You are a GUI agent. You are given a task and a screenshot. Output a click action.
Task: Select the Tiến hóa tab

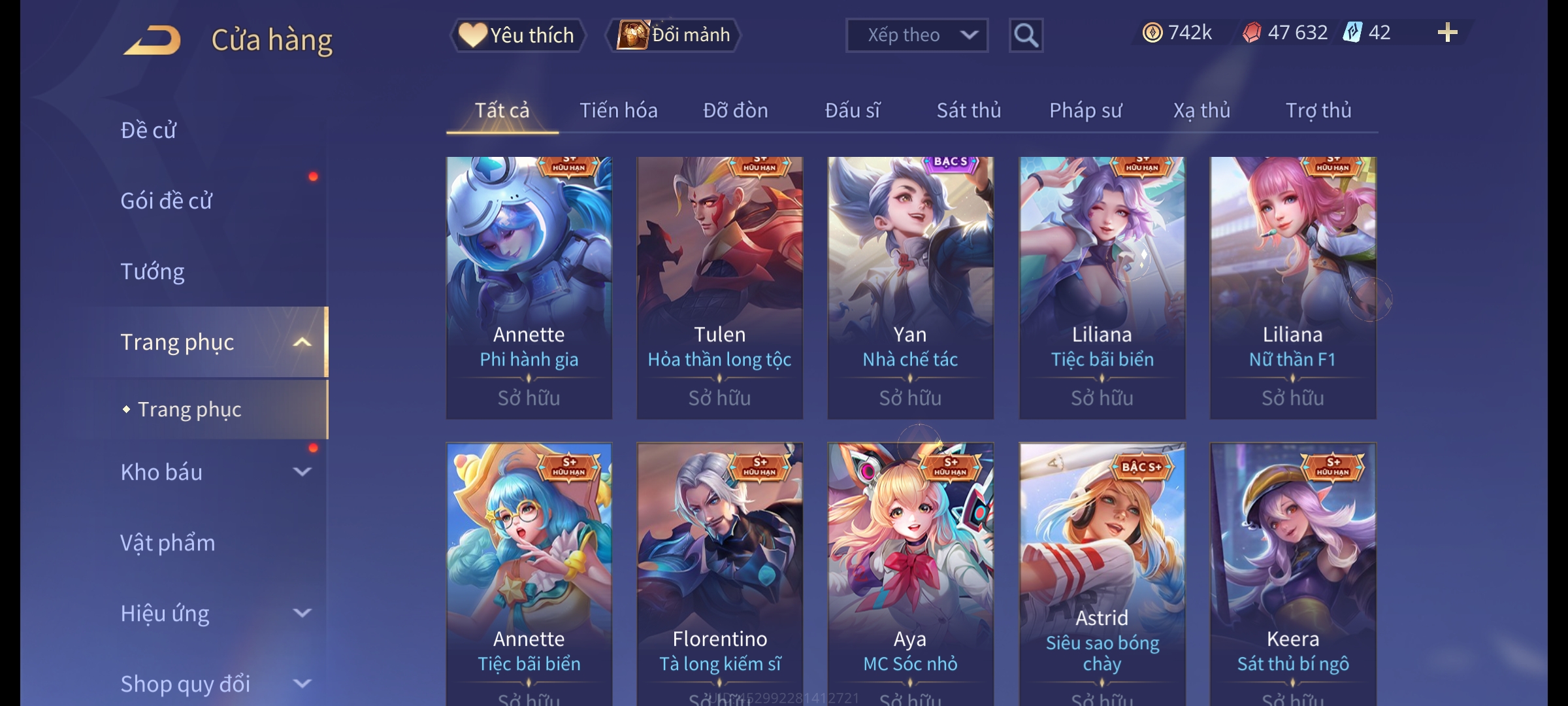[x=618, y=110]
